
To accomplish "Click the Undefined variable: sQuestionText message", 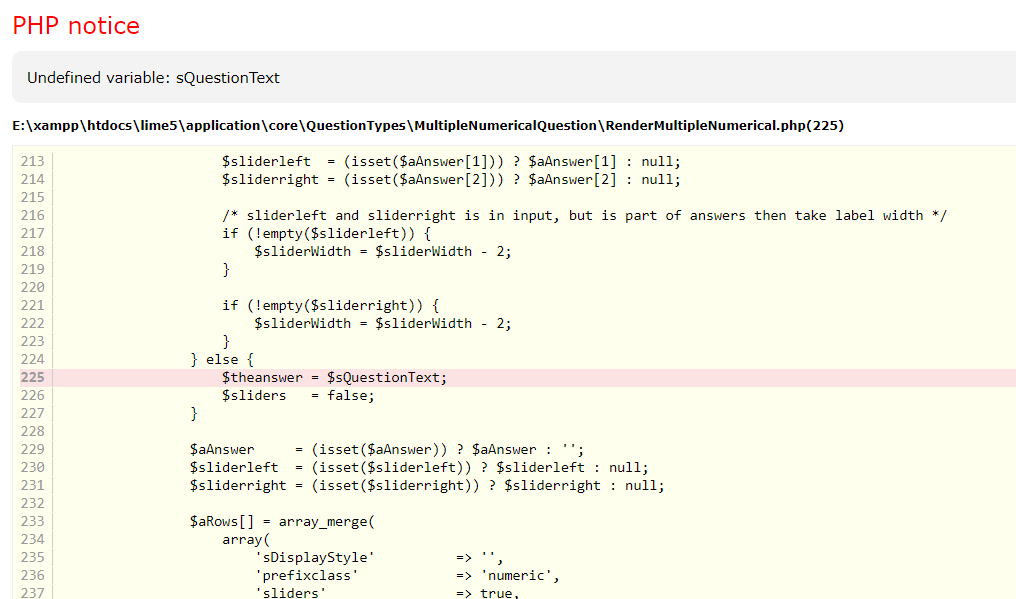I will (x=153, y=78).
